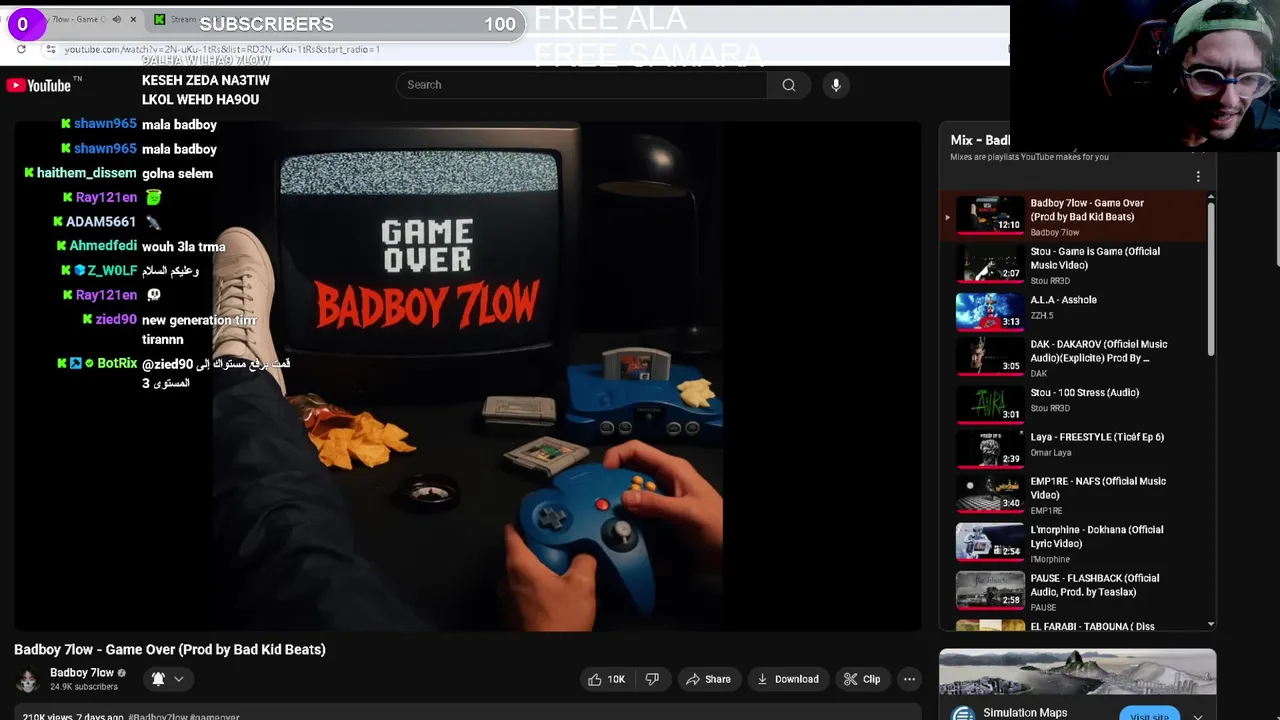Select the youtube.com URL address bar

click(222, 49)
